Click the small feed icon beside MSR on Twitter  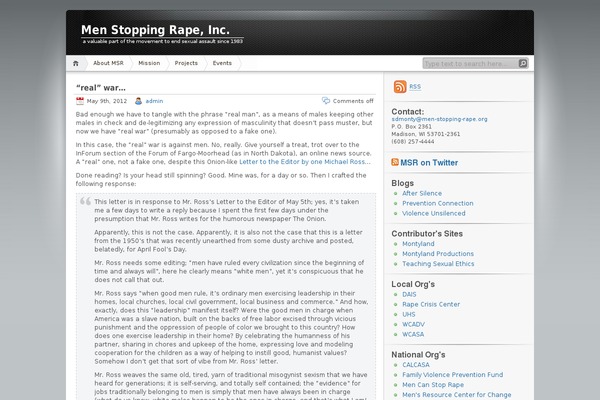click(x=395, y=162)
